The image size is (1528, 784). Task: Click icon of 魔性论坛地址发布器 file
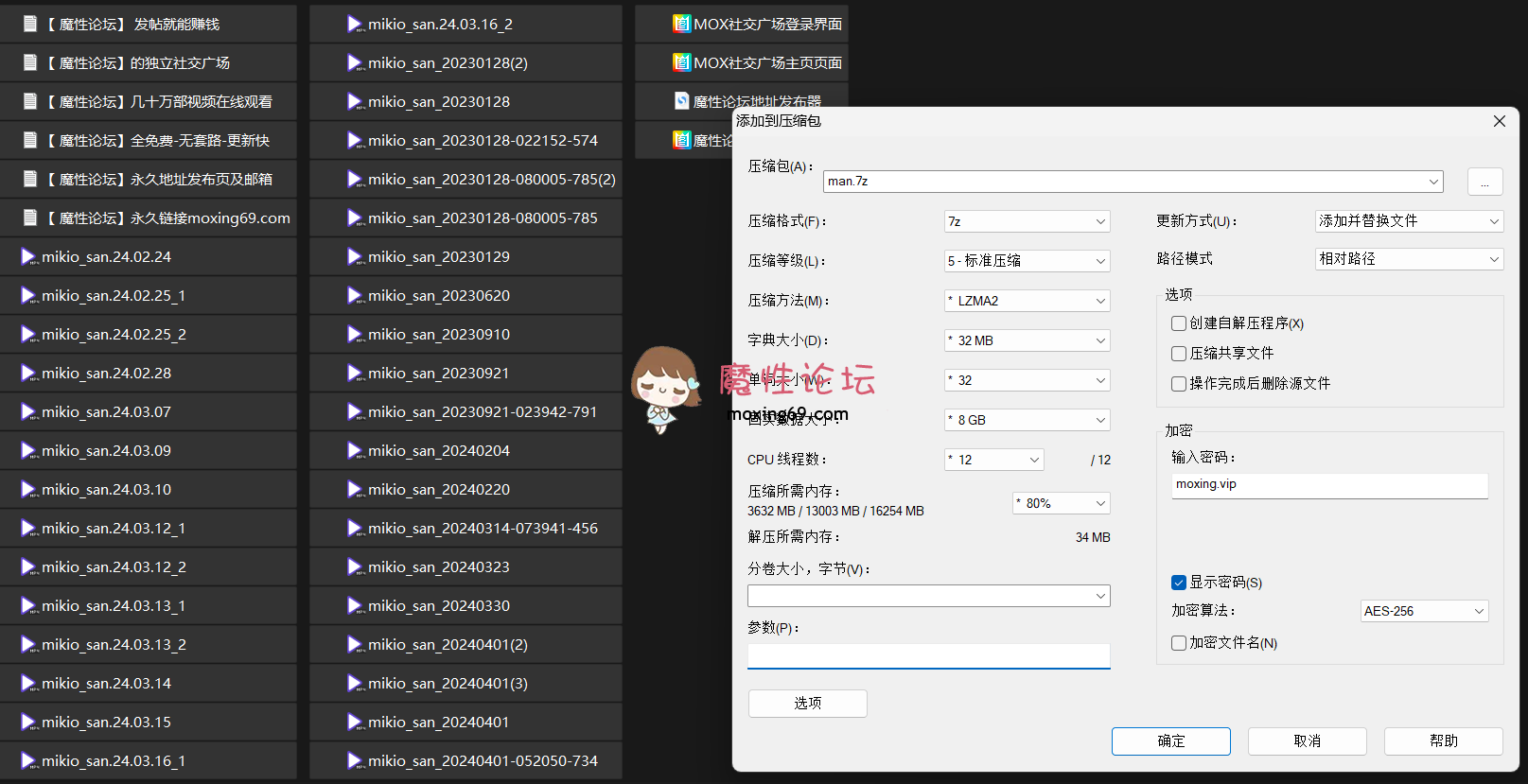coord(681,100)
